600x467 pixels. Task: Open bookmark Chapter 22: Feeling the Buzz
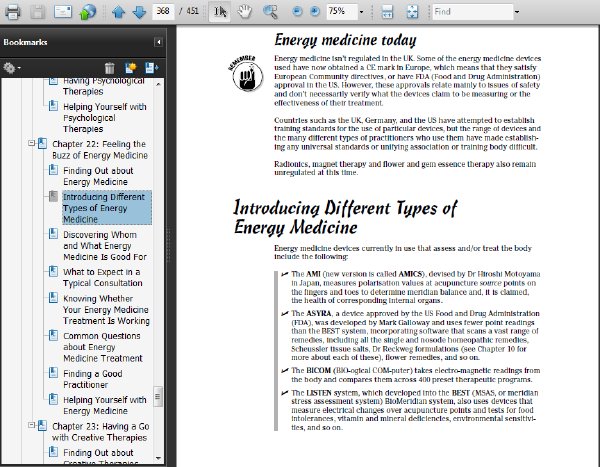click(x=100, y=150)
